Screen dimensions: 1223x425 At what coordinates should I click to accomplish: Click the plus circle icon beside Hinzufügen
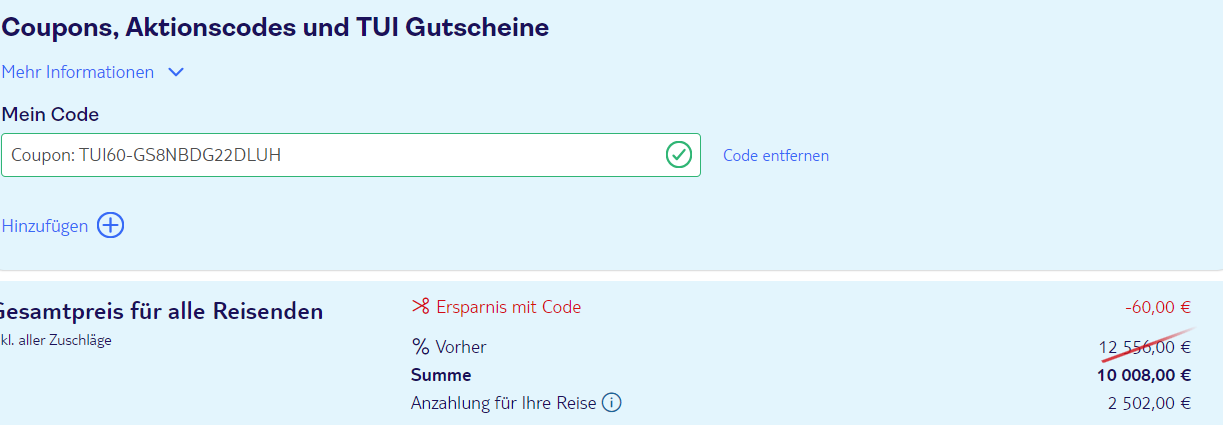click(110, 225)
